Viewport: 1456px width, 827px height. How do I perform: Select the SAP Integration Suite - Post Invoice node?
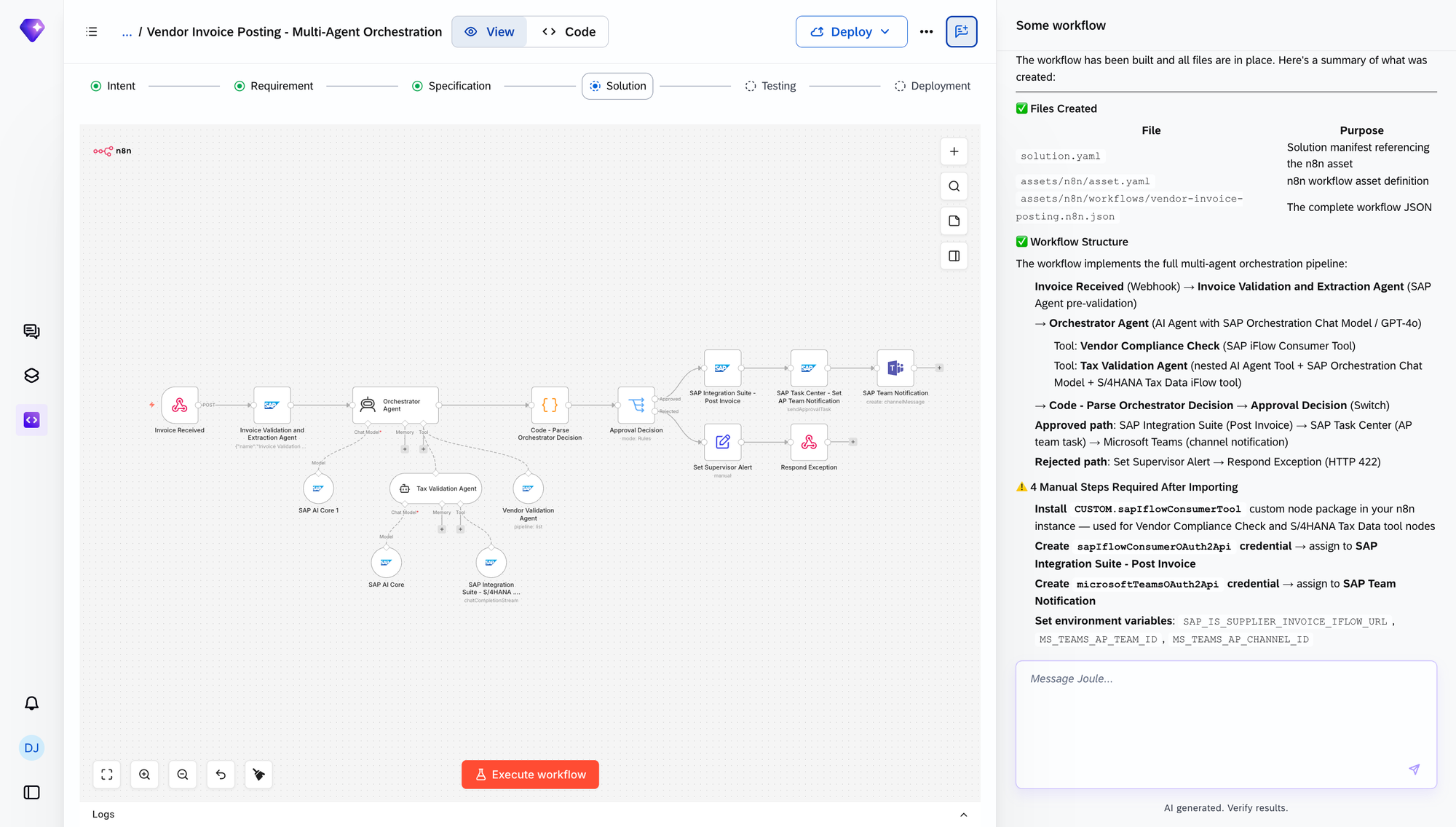coord(723,368)
